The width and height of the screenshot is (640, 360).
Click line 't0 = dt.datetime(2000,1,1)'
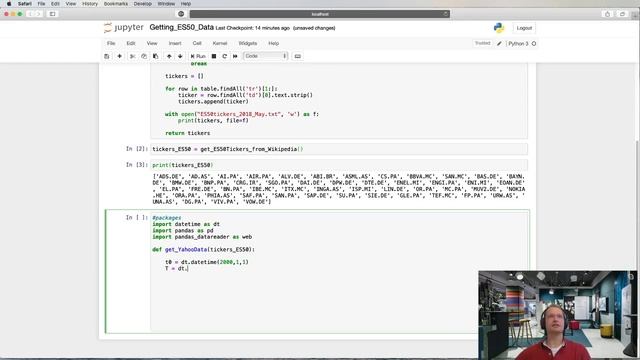click(207, 262)
